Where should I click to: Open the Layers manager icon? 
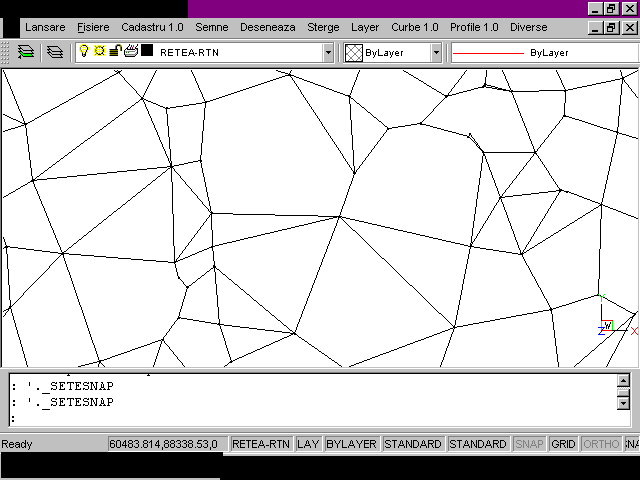click(x=55, y=52)
